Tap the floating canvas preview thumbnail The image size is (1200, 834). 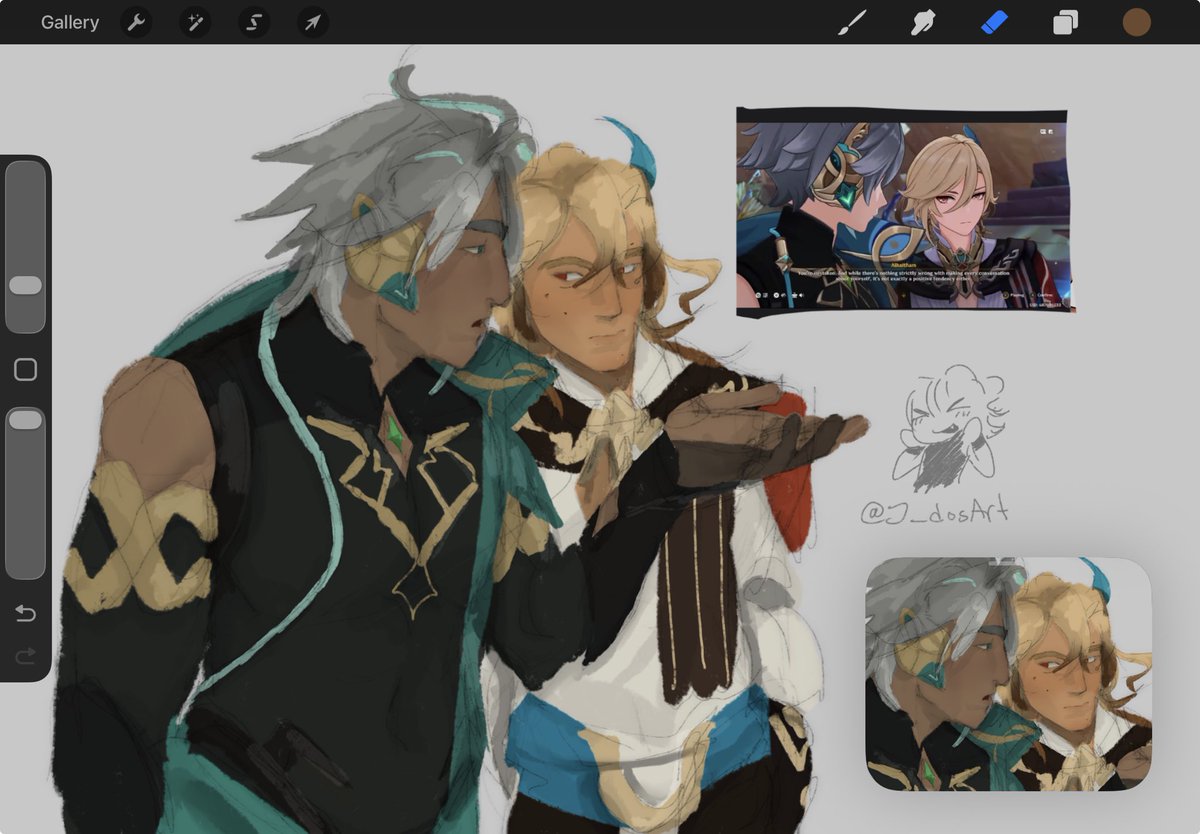(x=1008, y=674)
